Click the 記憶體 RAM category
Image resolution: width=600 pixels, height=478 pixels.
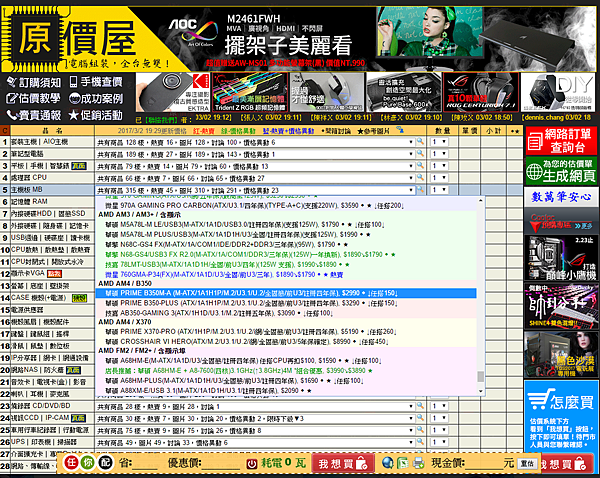pos(29,201)
